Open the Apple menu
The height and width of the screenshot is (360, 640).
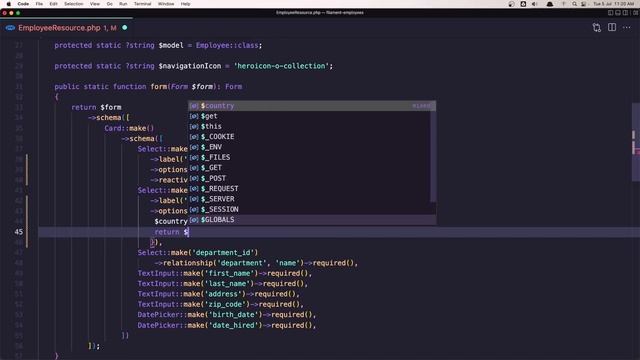point(9,4)
